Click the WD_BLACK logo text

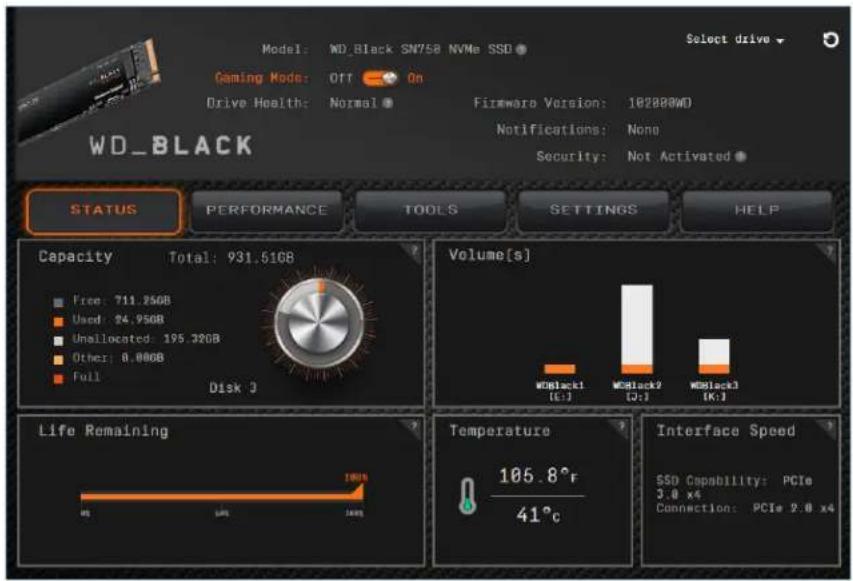(171, 146)
